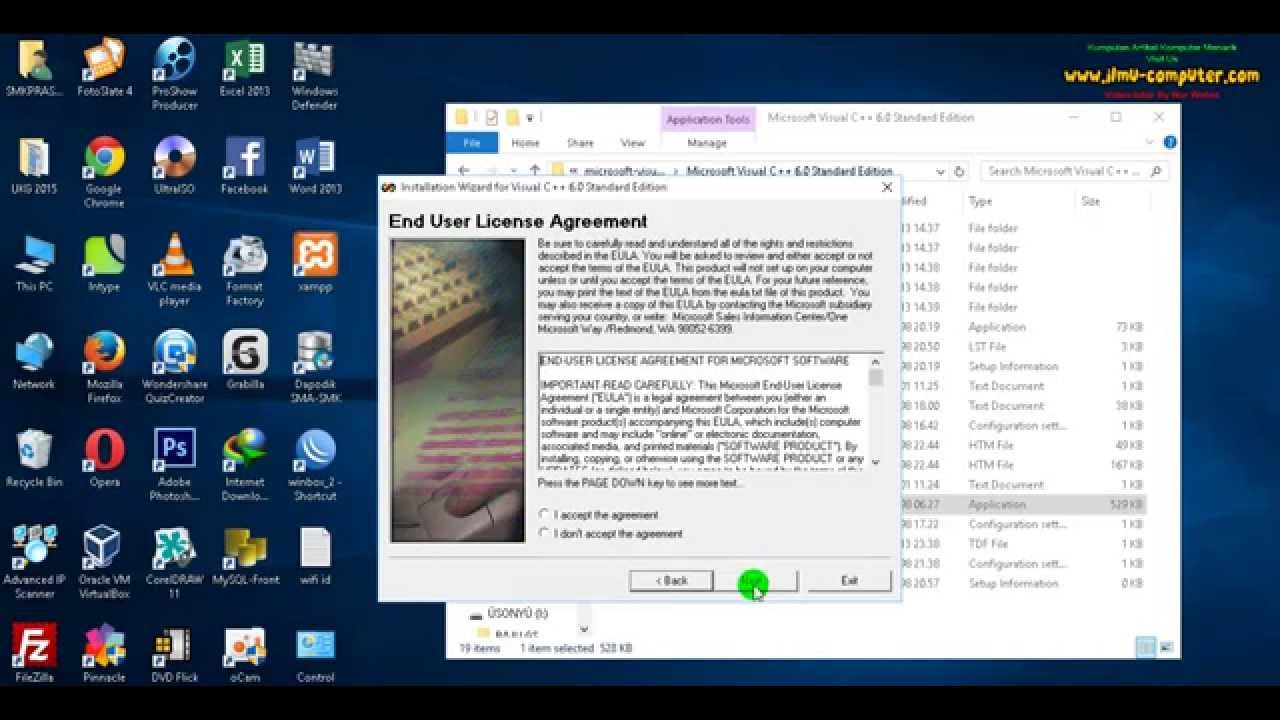Open the Format Factory desktop icon
Viewport: 1280px width, 720px height.
[x=245, y=270]
